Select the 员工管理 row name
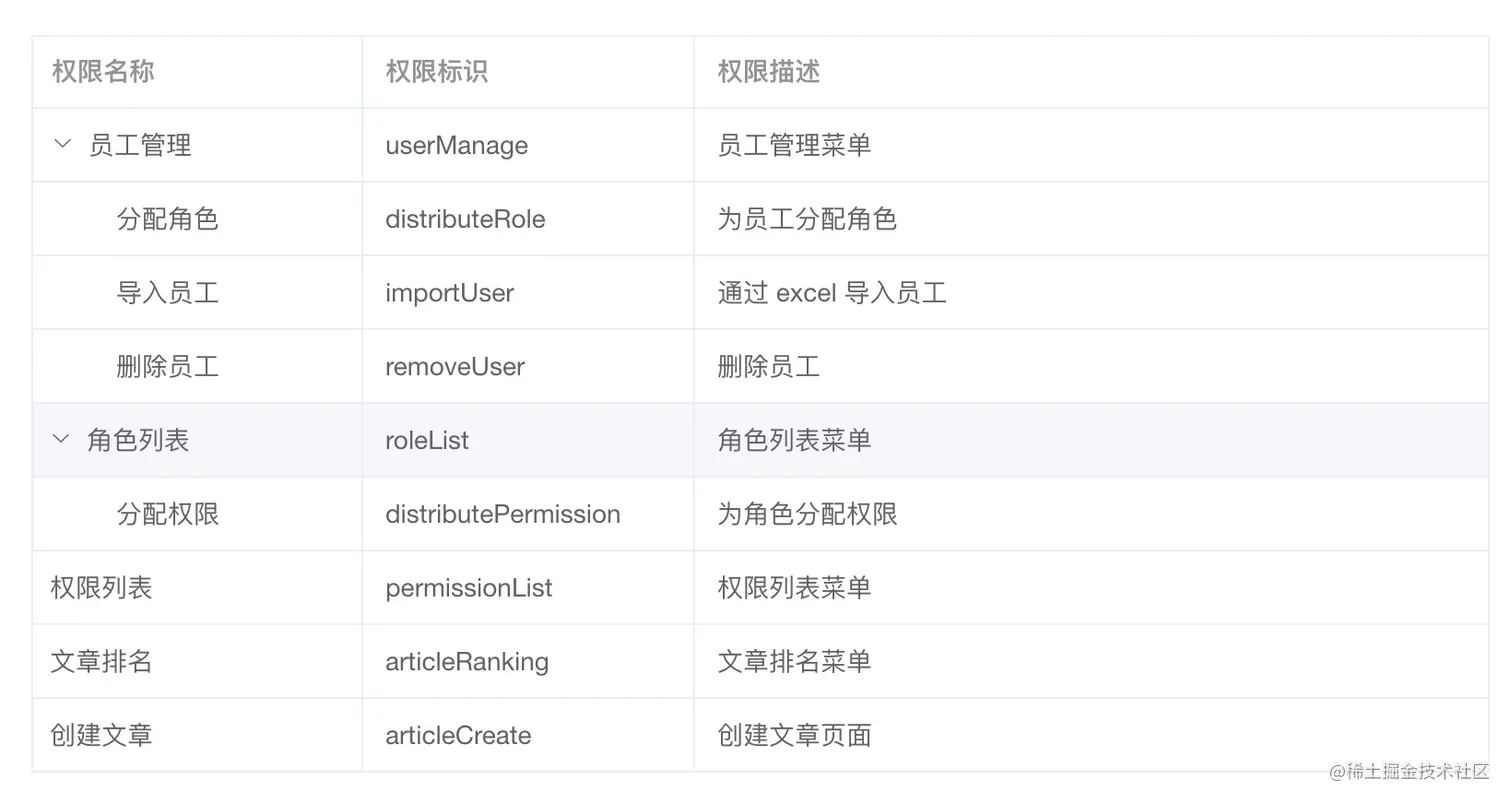This screenshot has height=804, width=1512. coord(140,145)
